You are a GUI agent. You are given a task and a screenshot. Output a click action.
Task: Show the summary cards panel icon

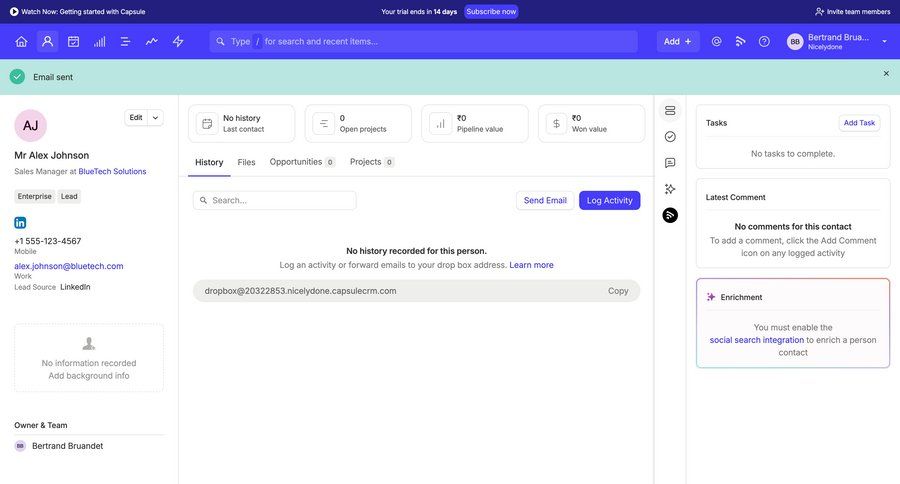pyautogui.click(x=670, y=111)
